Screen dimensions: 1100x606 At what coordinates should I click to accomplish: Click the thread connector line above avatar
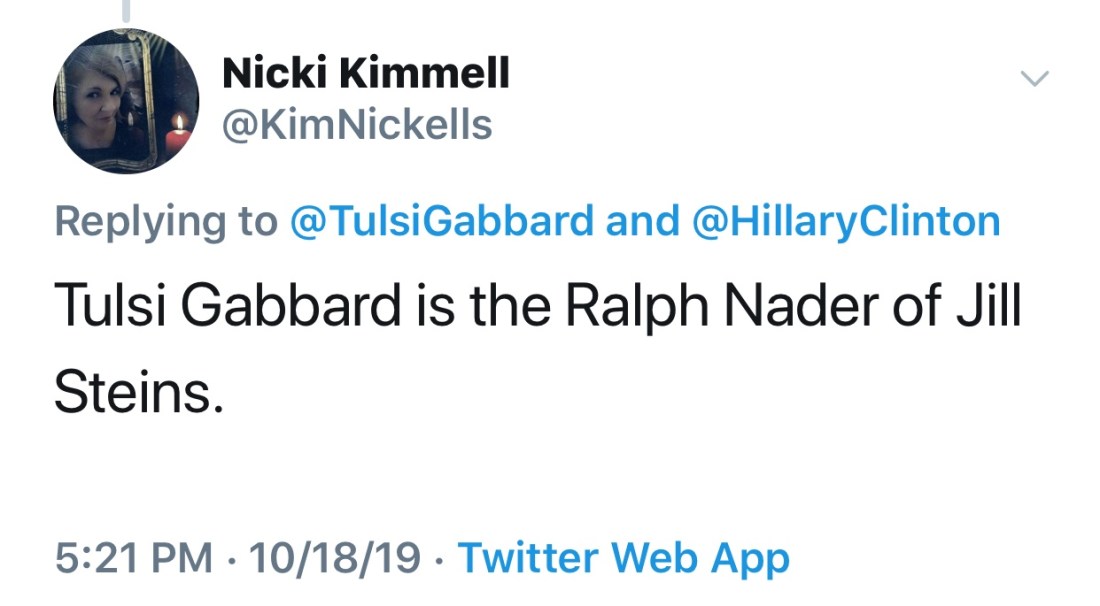tap(125, 10)
